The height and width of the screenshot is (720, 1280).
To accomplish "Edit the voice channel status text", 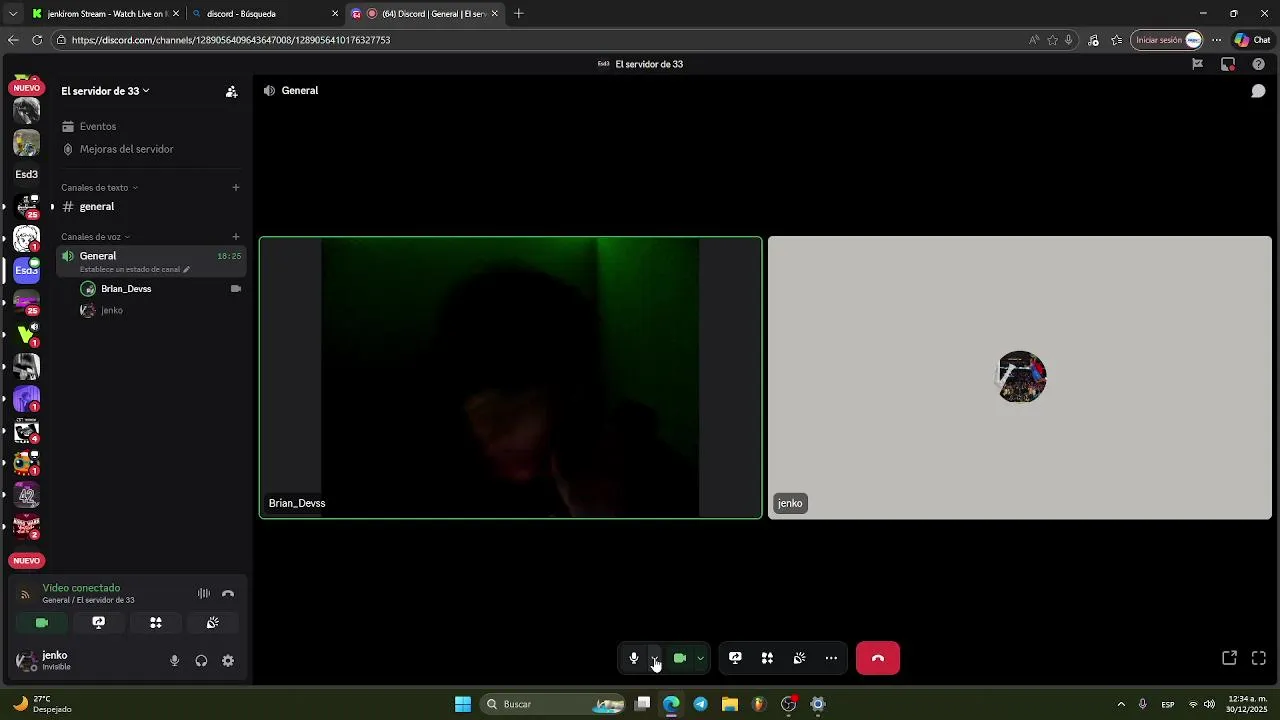I will tap(134, 270).
